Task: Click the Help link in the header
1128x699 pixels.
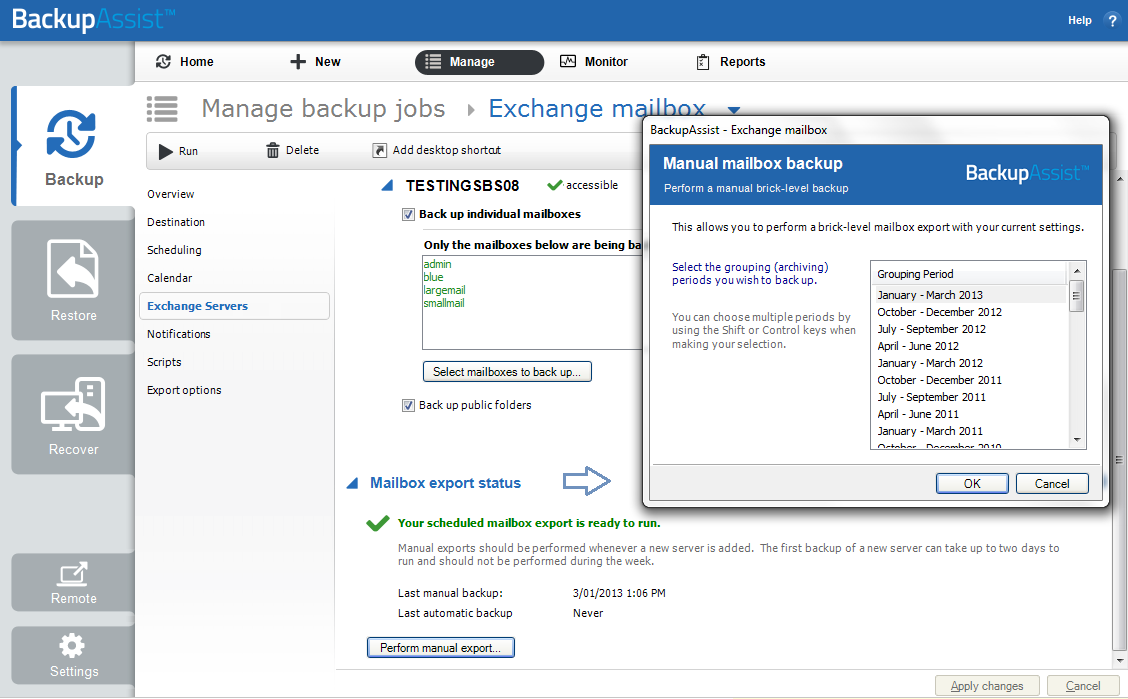Action: pos(1079,20)
